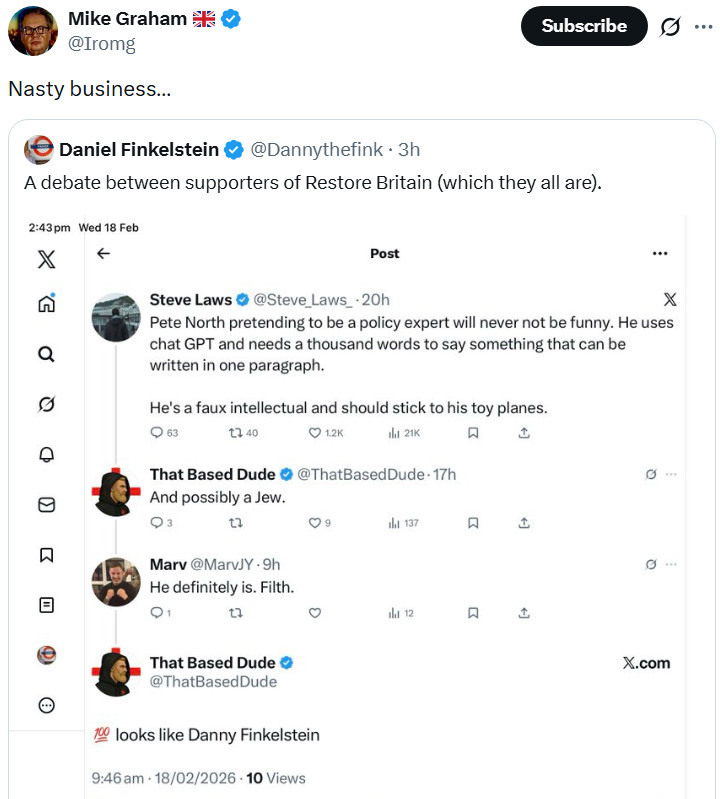Like Steve Laws' post with the heart

point(315,433)
